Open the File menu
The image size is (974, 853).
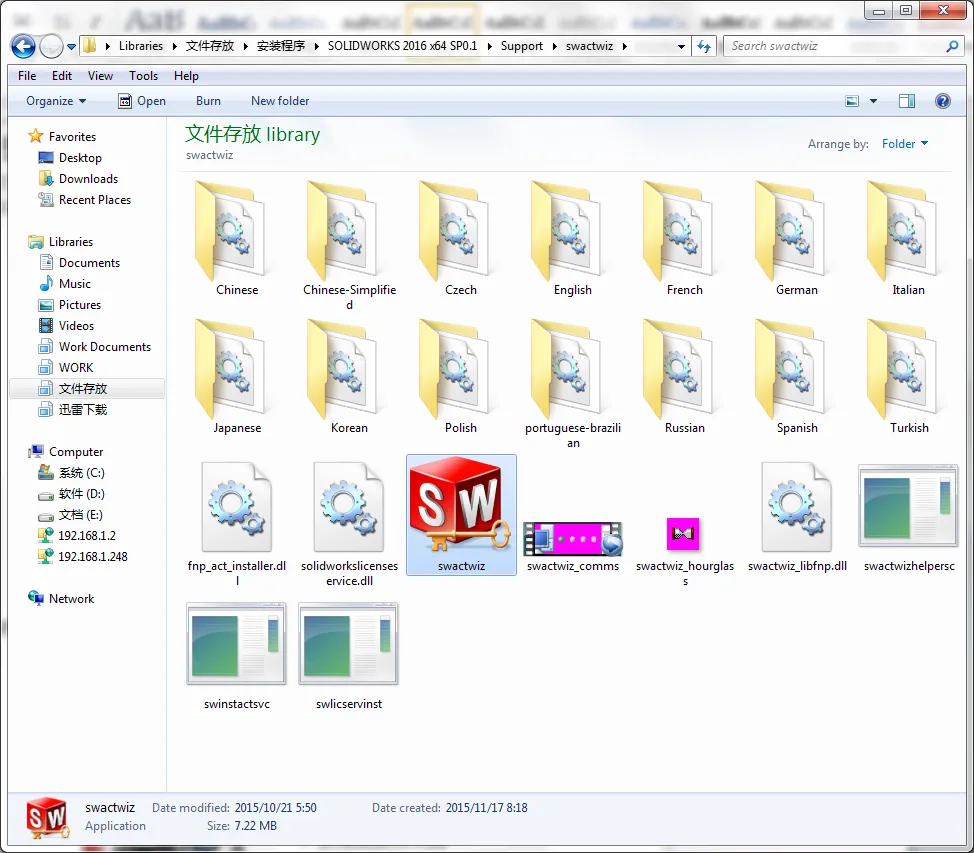coord(27,76)
